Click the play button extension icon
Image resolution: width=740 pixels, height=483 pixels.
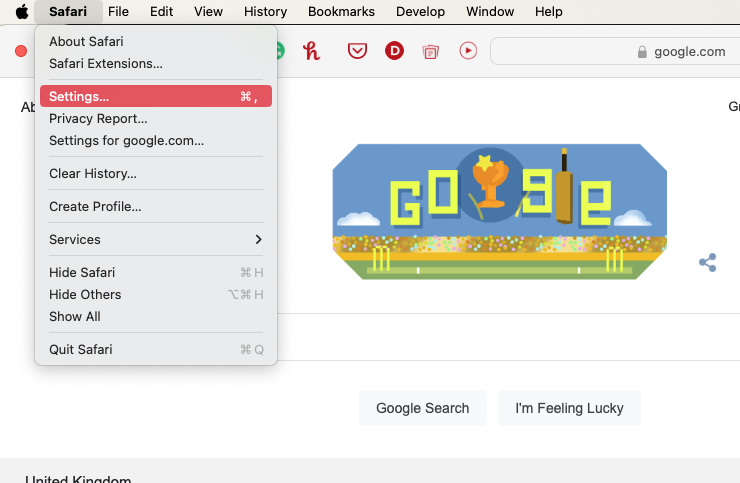point(468,51)
